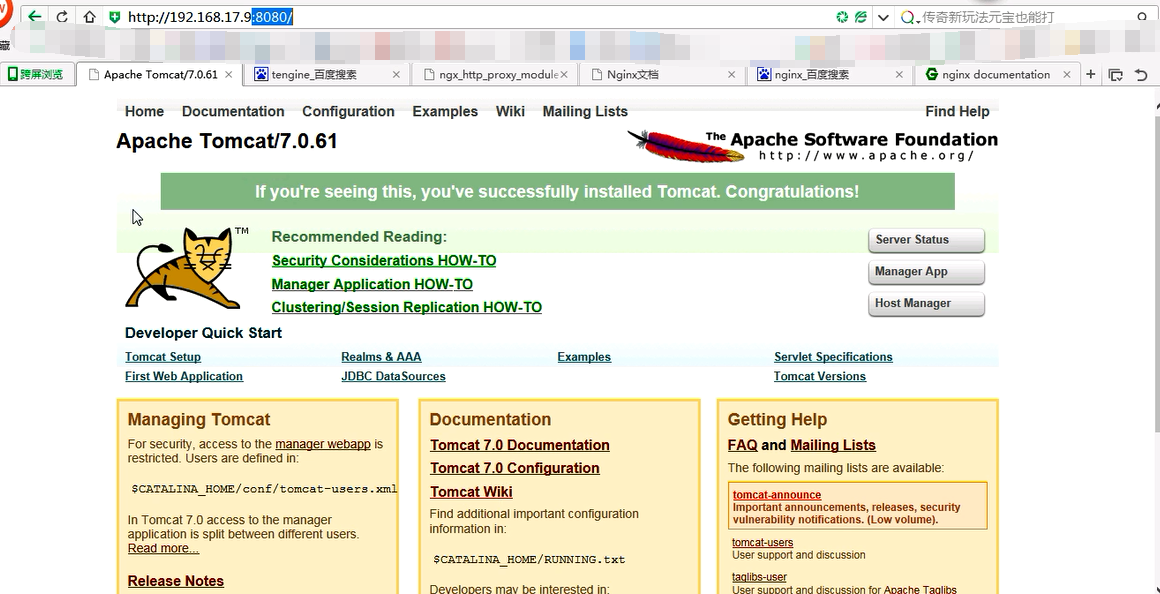Click the Apache Software Foundation feather logo
This screenshot has height=594, width=1160.
(812, 145)
